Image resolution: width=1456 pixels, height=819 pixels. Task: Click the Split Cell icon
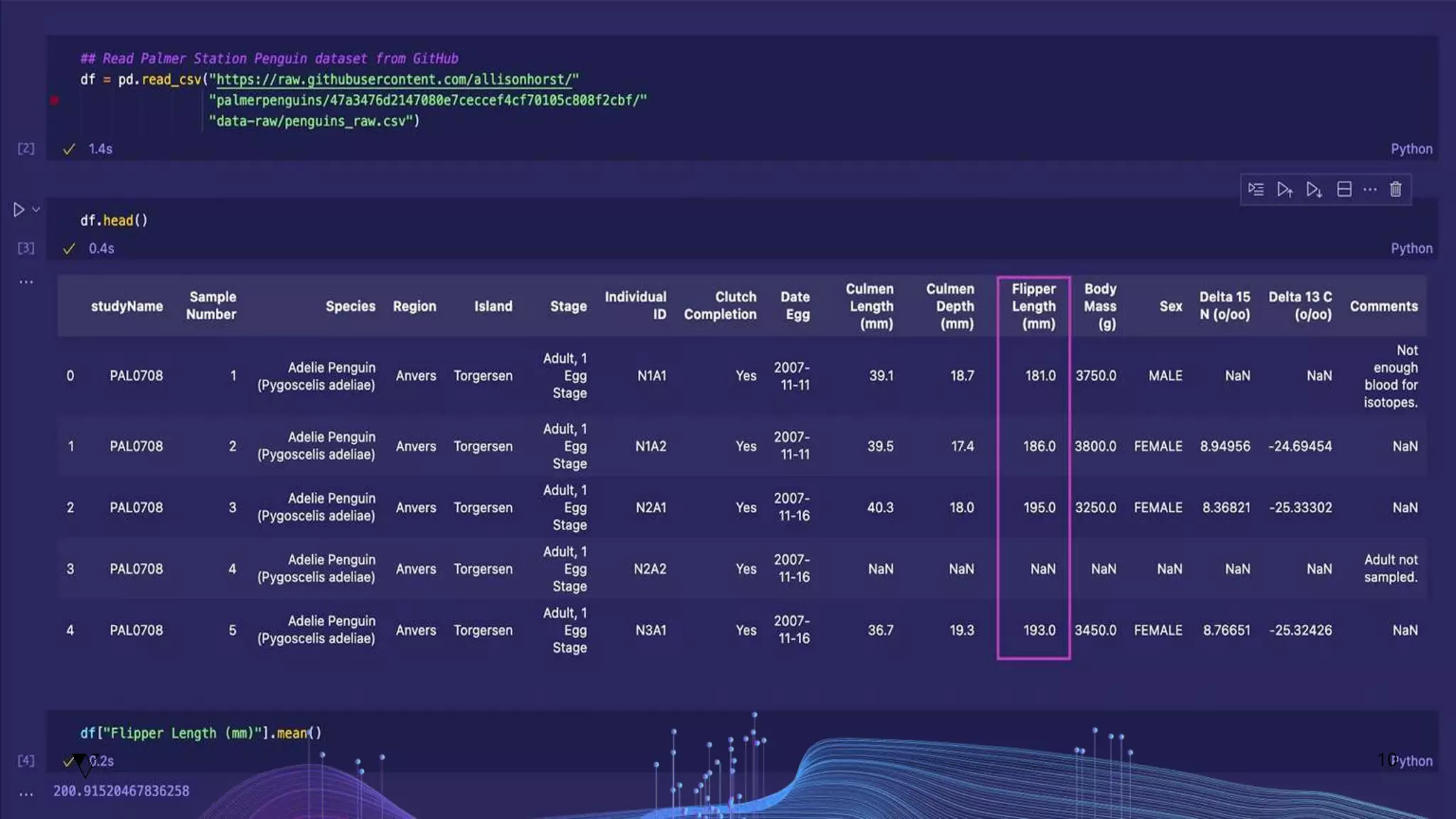[1344, 190]
